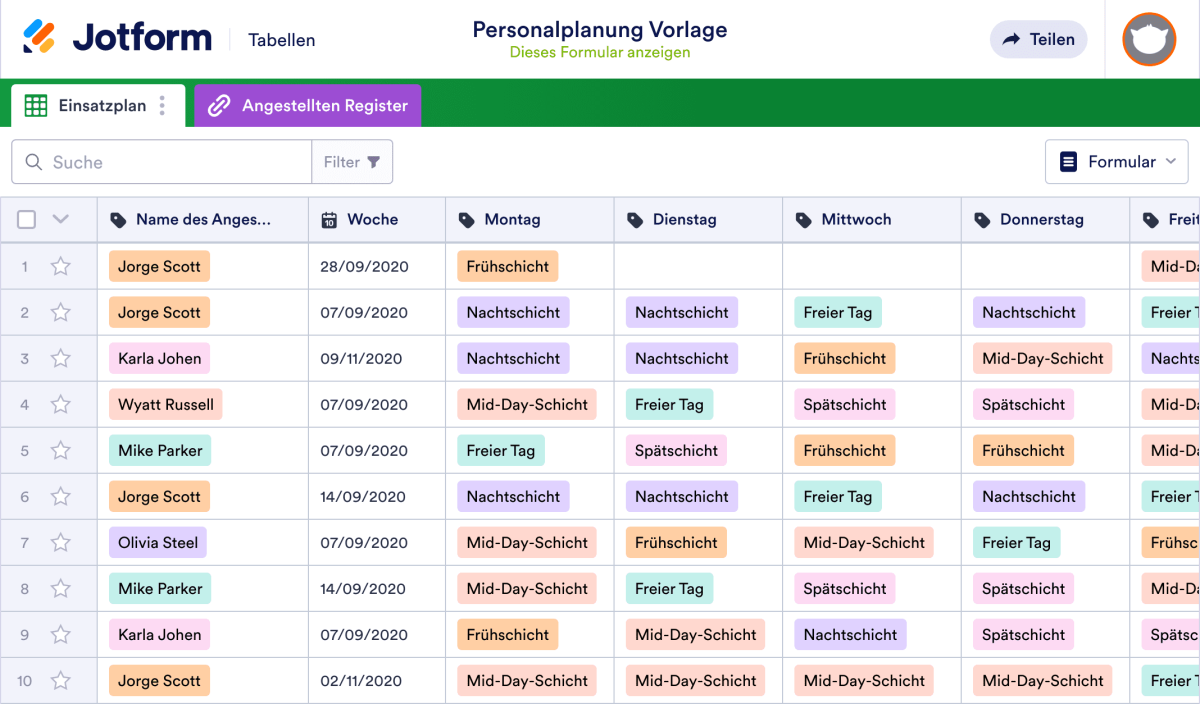Click inside the Suche input field

160,161
